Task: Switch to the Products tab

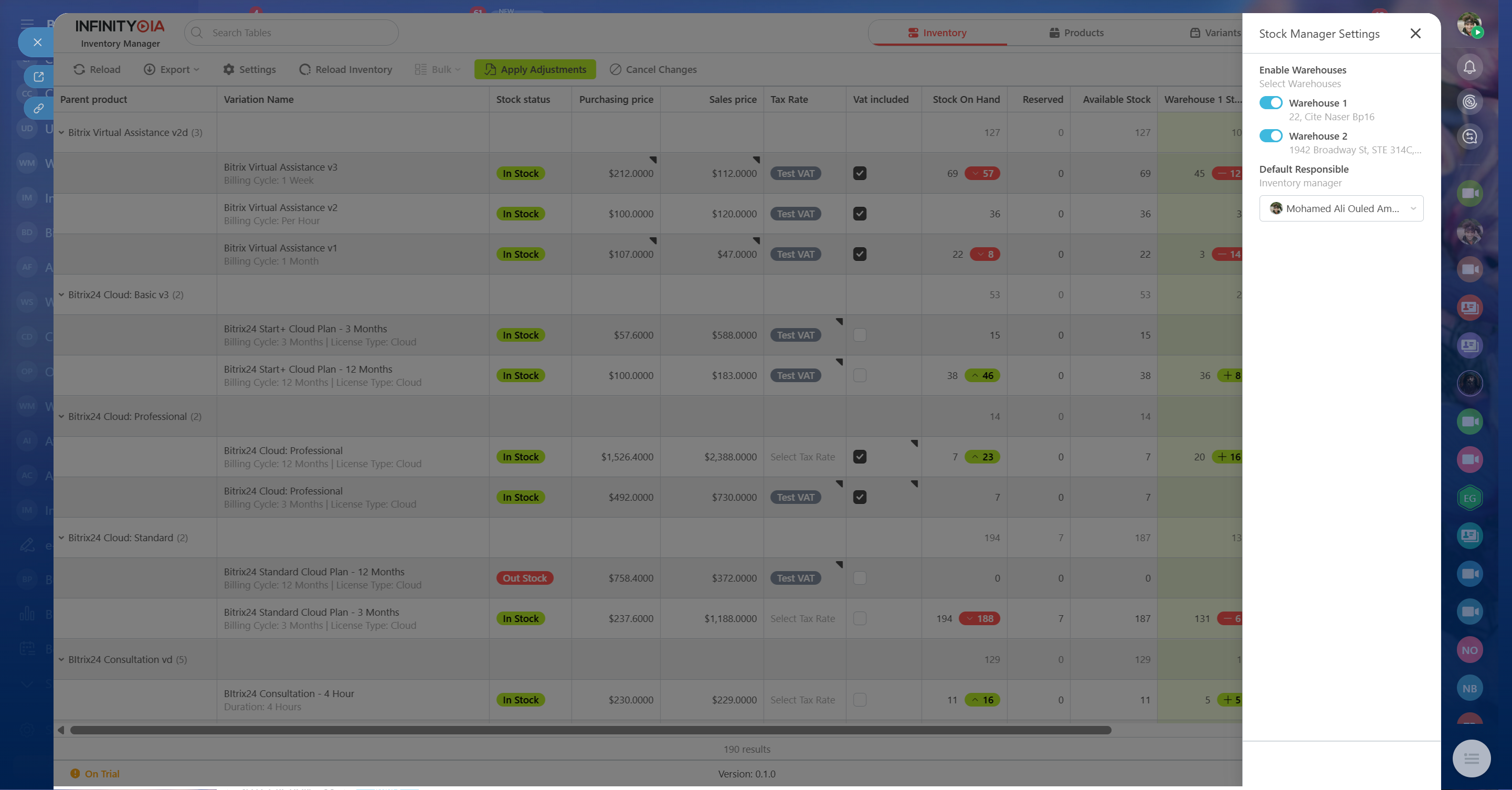Action: 1076,33
